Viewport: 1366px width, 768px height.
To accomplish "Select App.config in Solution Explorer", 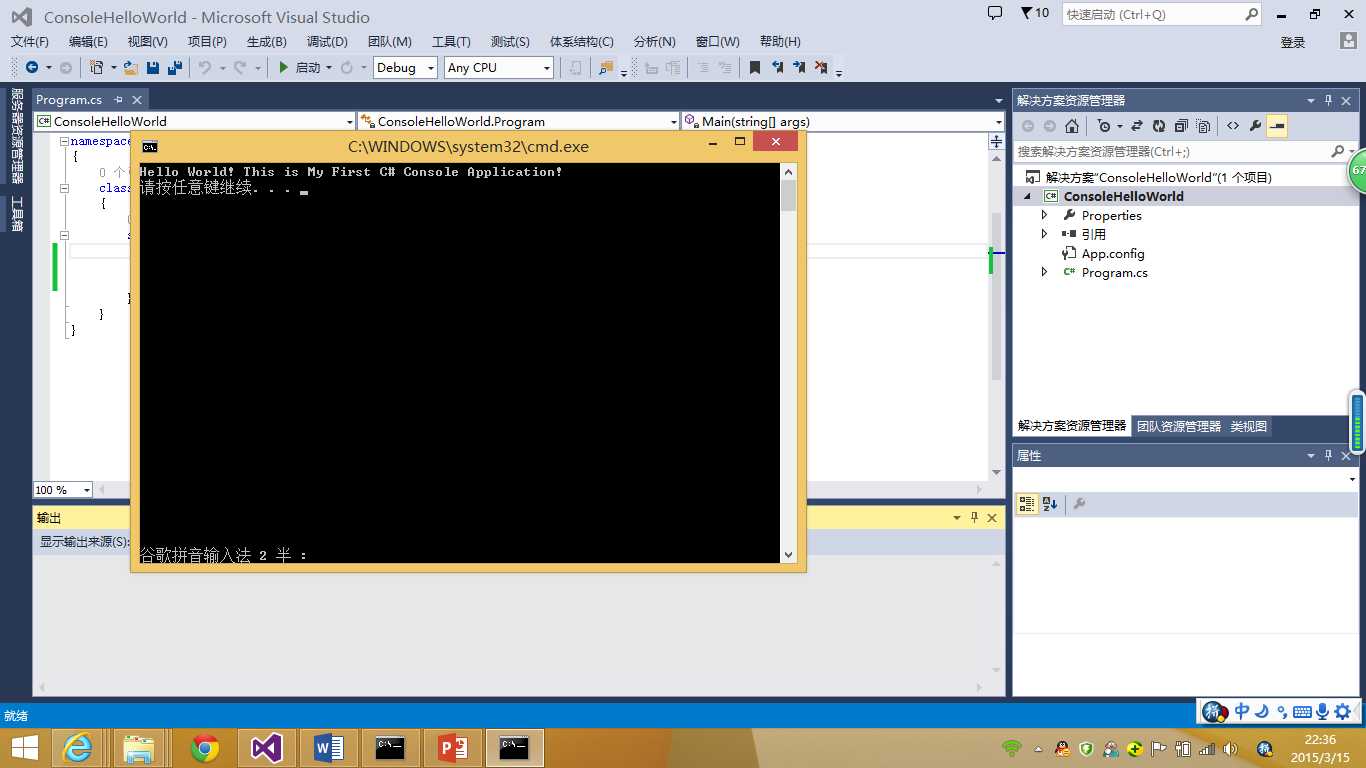I will click(1112, 253).
